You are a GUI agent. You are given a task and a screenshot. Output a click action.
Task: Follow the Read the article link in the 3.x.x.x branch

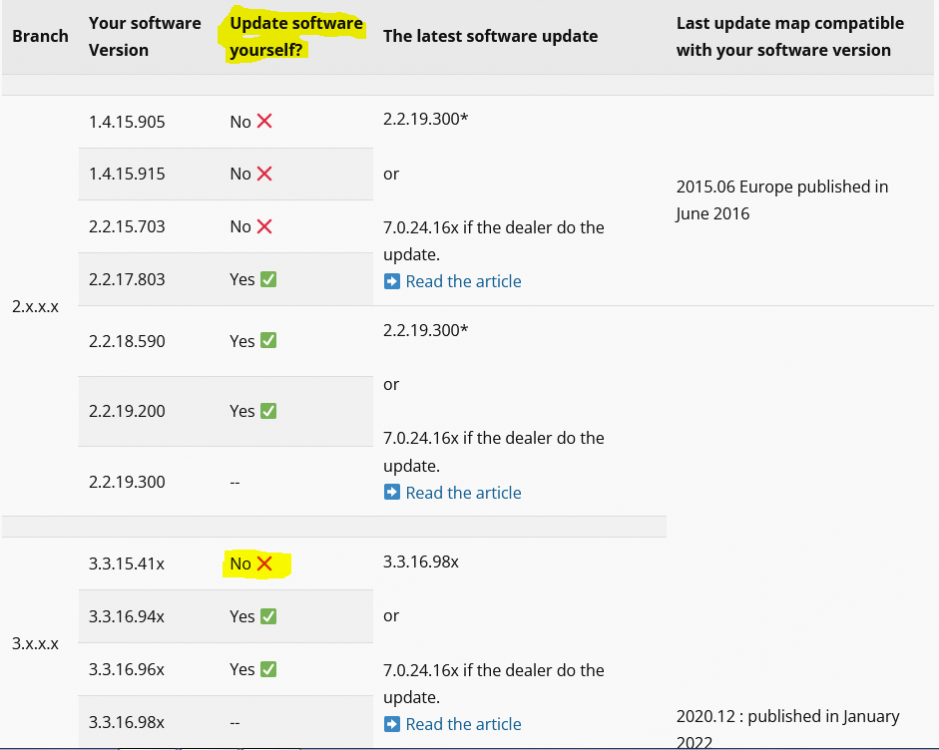(x=464, y=724)
